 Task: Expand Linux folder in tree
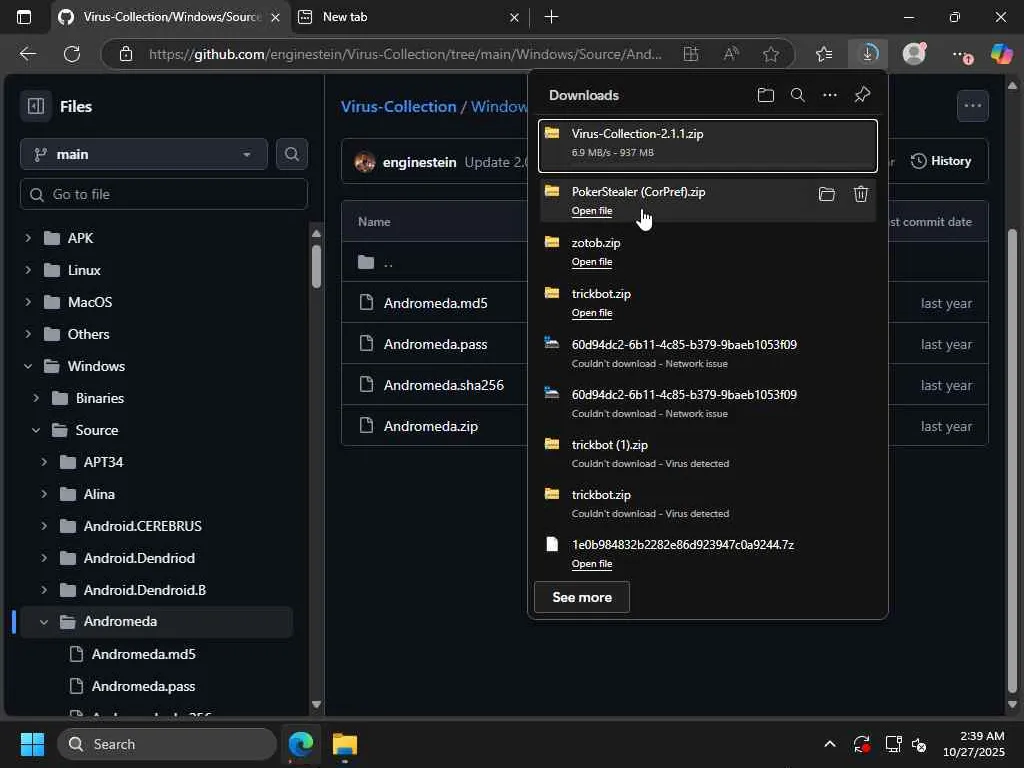point(28,270)
